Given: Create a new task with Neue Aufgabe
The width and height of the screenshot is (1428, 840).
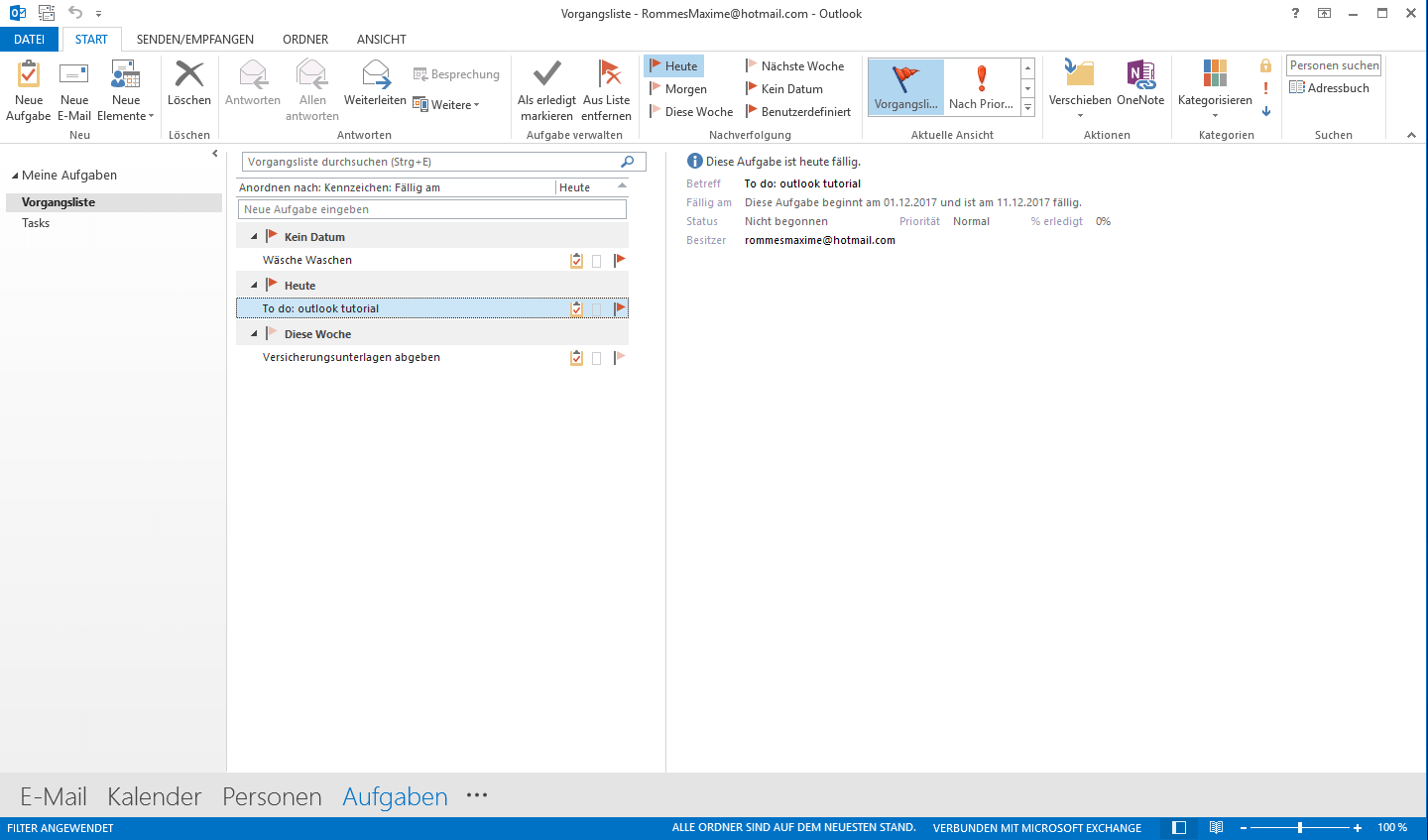Looking at the screenshot, I should pyautogui.click(x=28, y=90).
